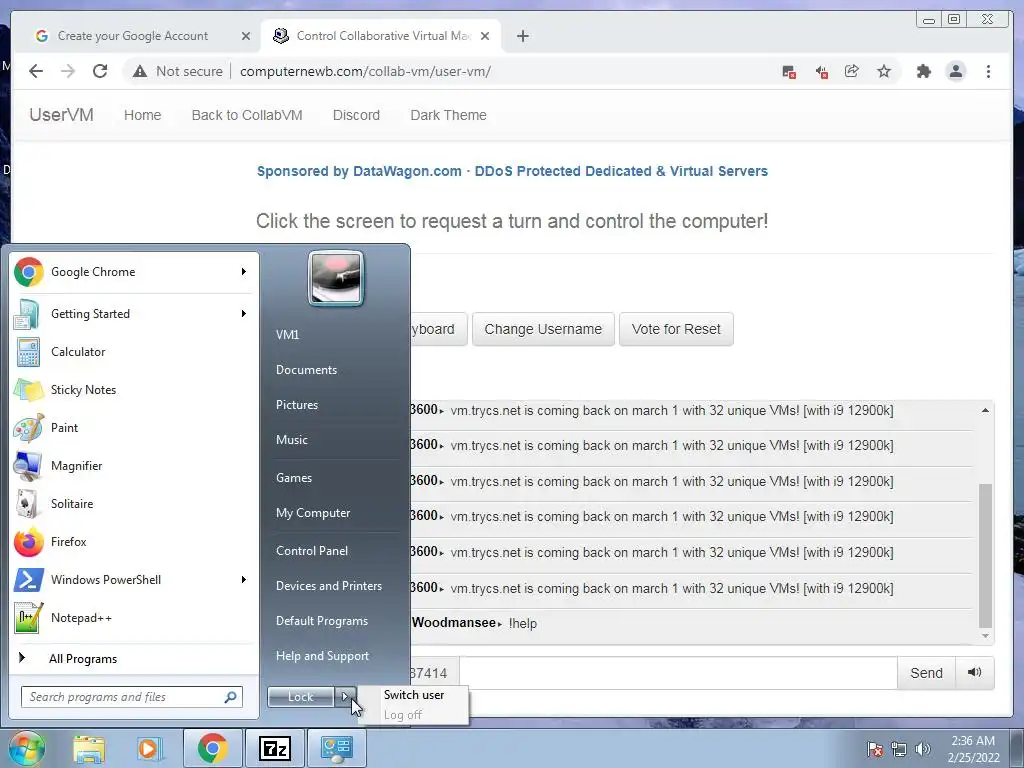Expand Google Chrome jump list arrow
Viewport: 1024px width, 768px height.
(x=244, y=272)
